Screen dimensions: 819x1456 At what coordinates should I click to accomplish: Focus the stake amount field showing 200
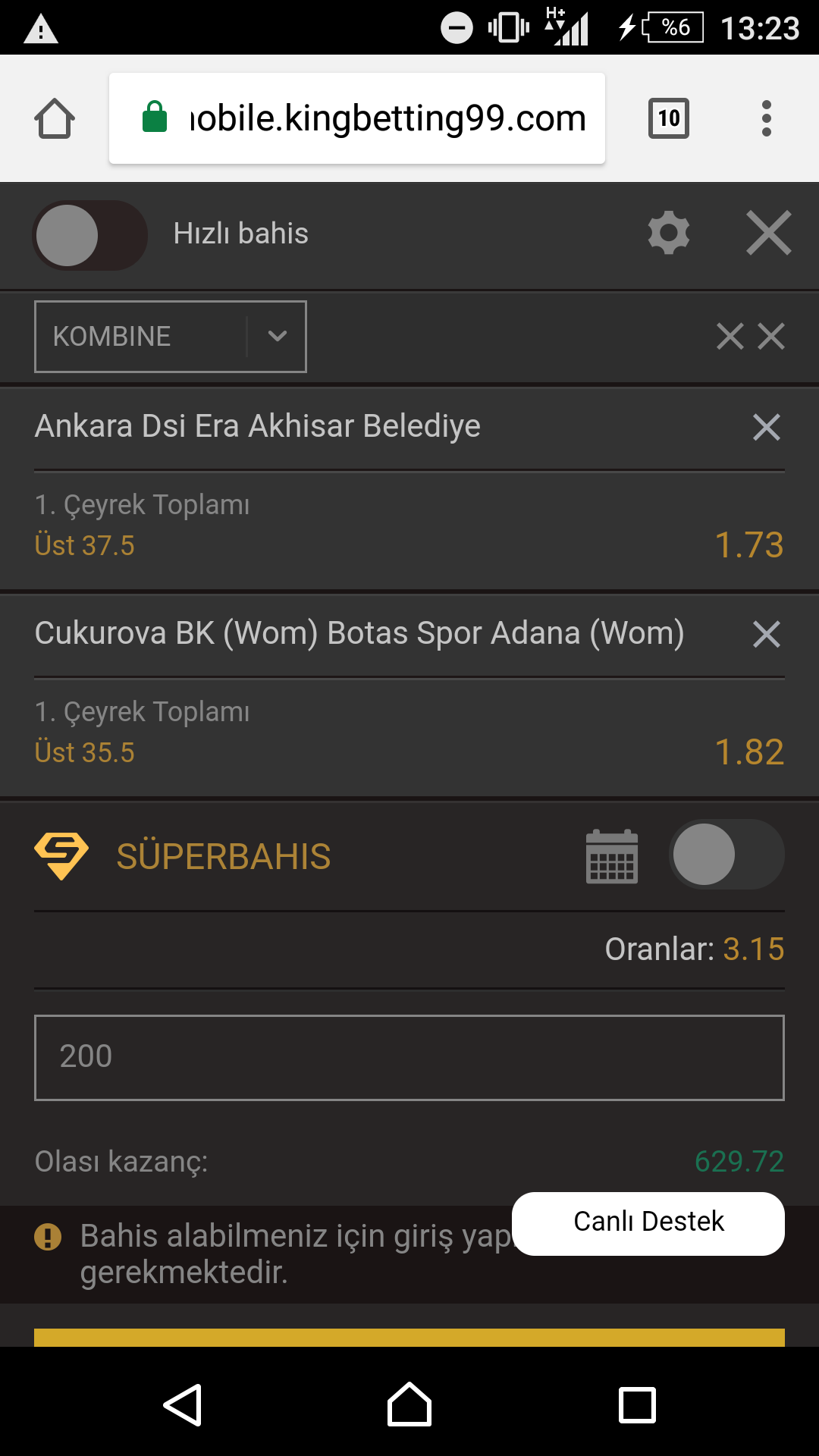tap(409, 1058)
